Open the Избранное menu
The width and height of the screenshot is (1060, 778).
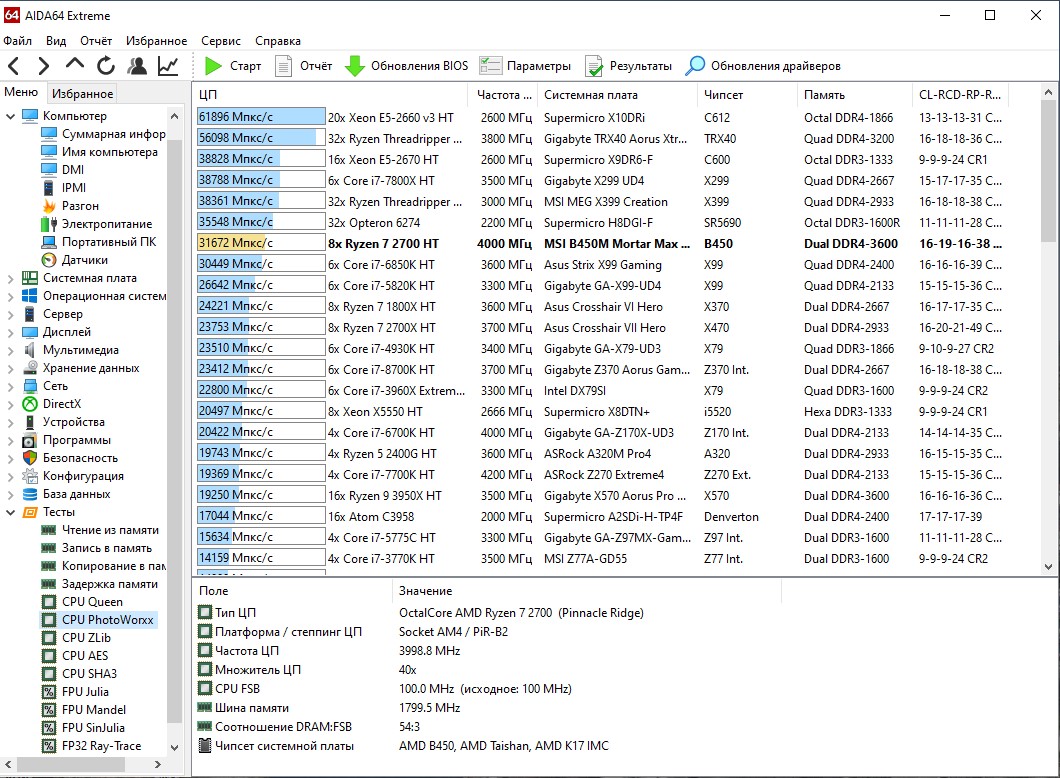pos(156,41)
